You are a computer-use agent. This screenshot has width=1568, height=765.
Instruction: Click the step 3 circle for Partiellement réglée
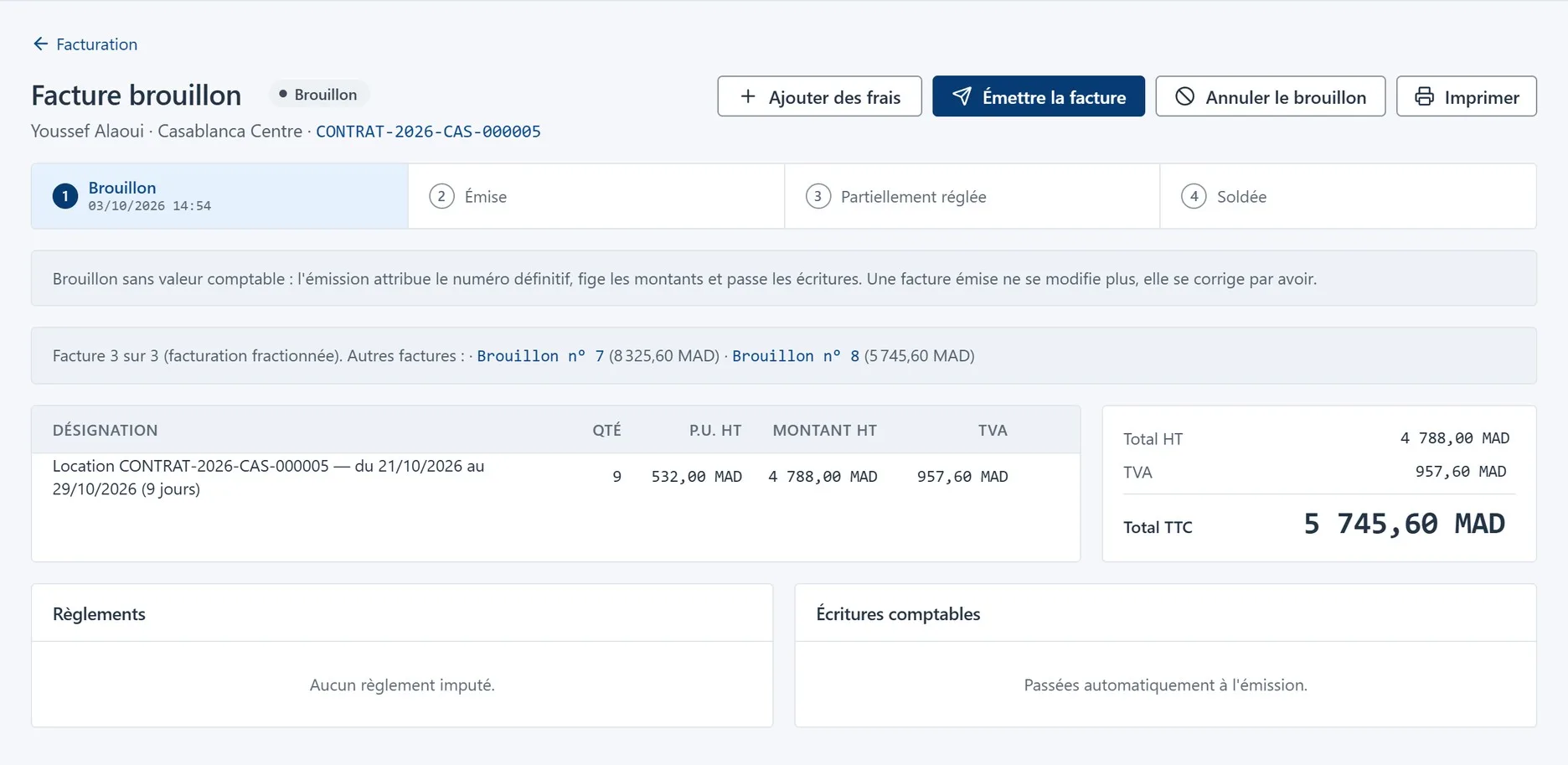pos(818,196)
